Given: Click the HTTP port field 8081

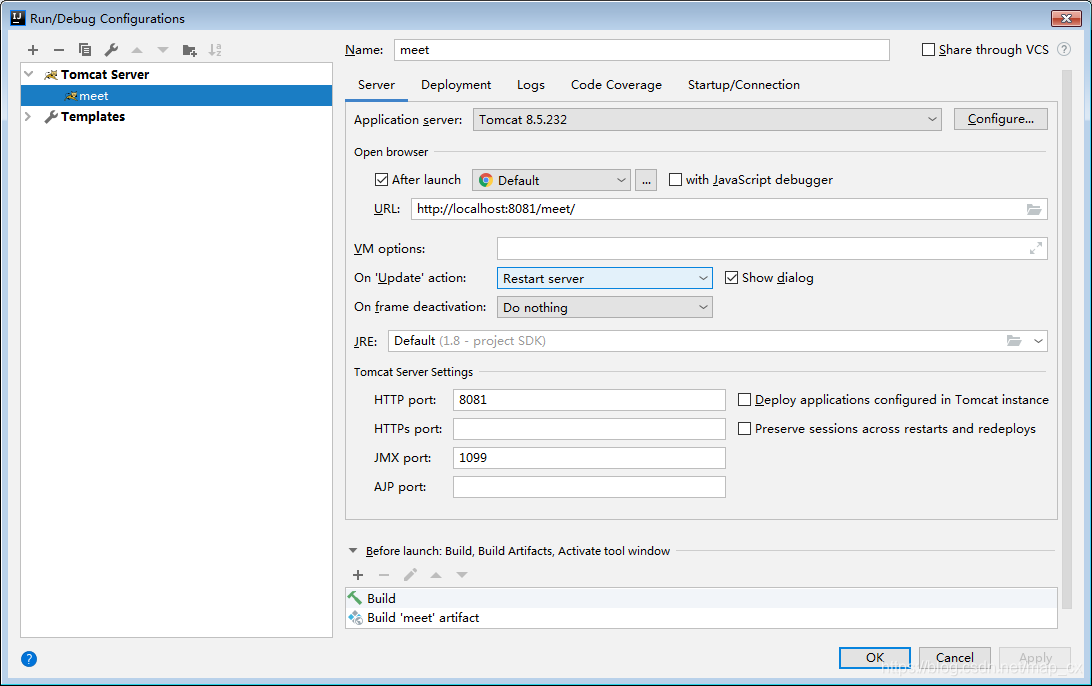Looking at the screenshot, I should pos(589,400).
